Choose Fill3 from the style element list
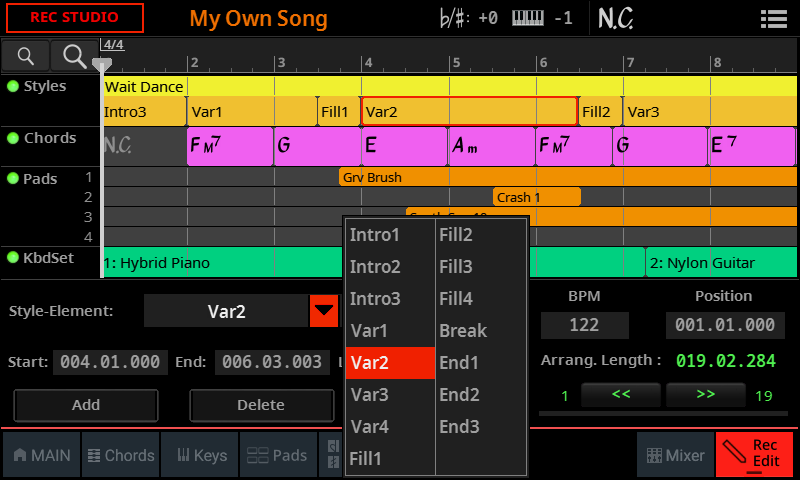The height and width of the screenshot is (480, 800). click(x=456, y=266)
